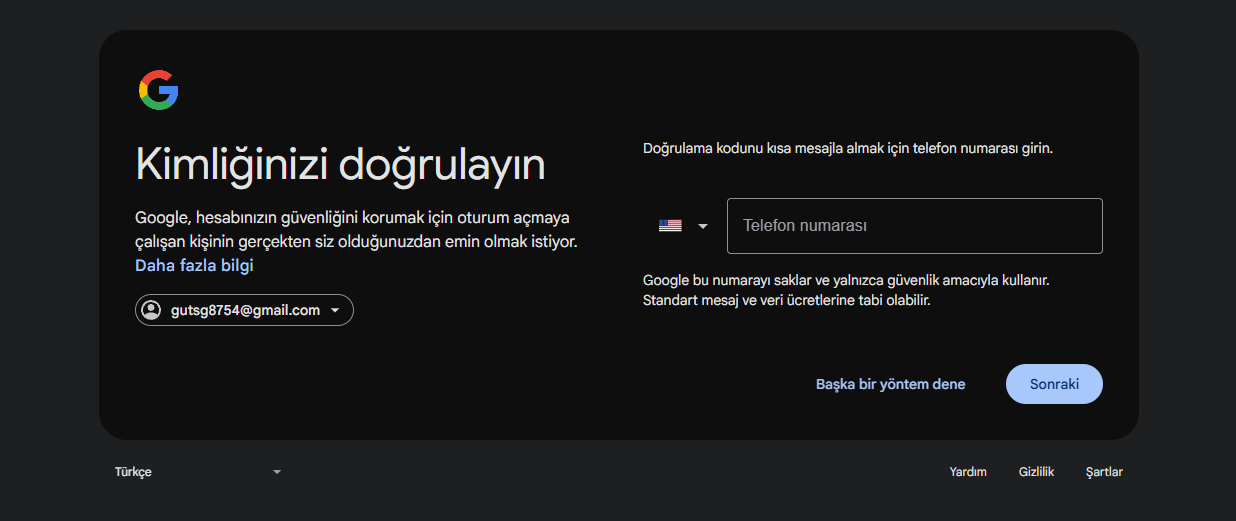Click the Sonraki button
1236x521 pixels.
pos(1054,384)
